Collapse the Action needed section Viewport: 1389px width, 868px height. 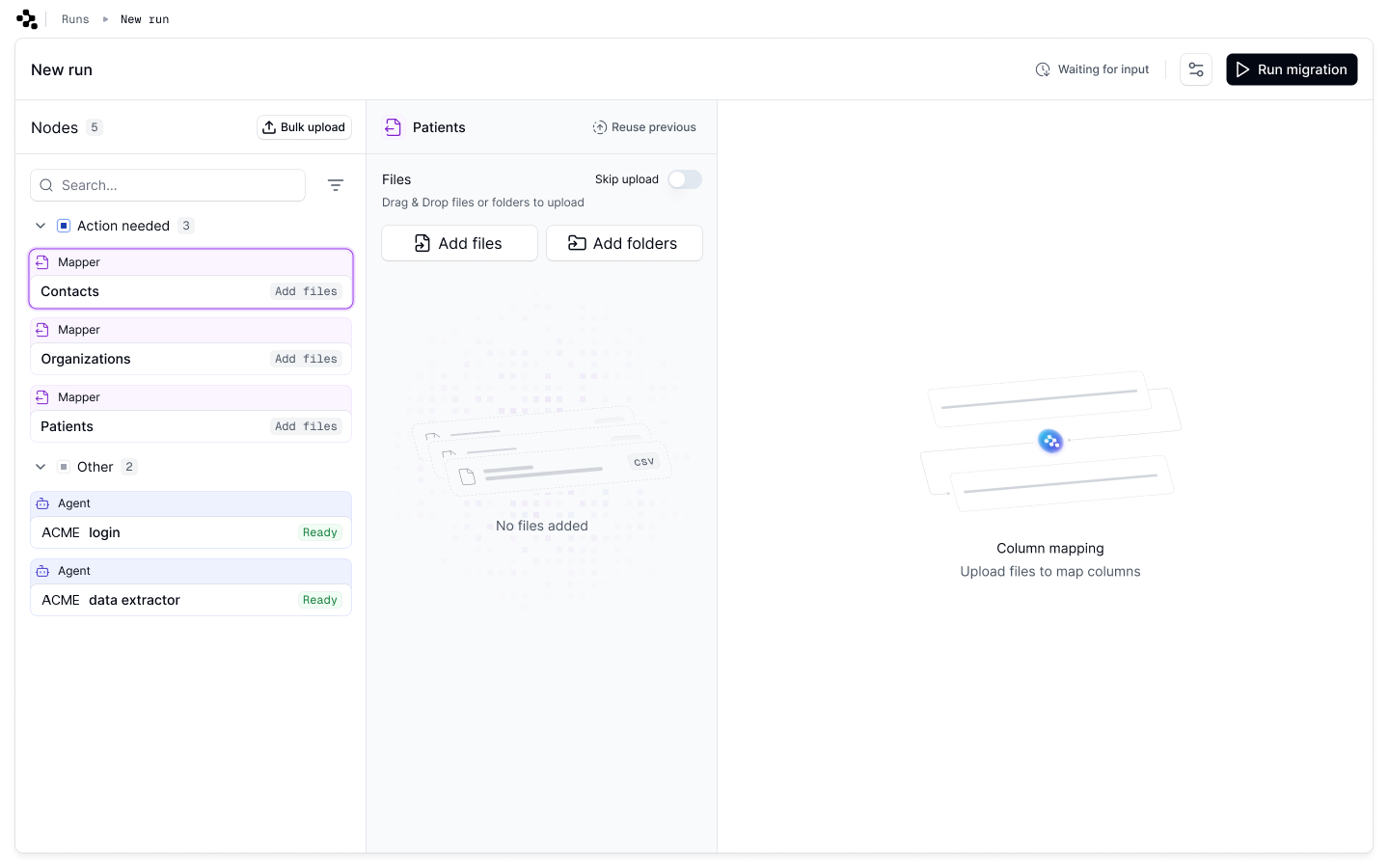tap(41, 225)
